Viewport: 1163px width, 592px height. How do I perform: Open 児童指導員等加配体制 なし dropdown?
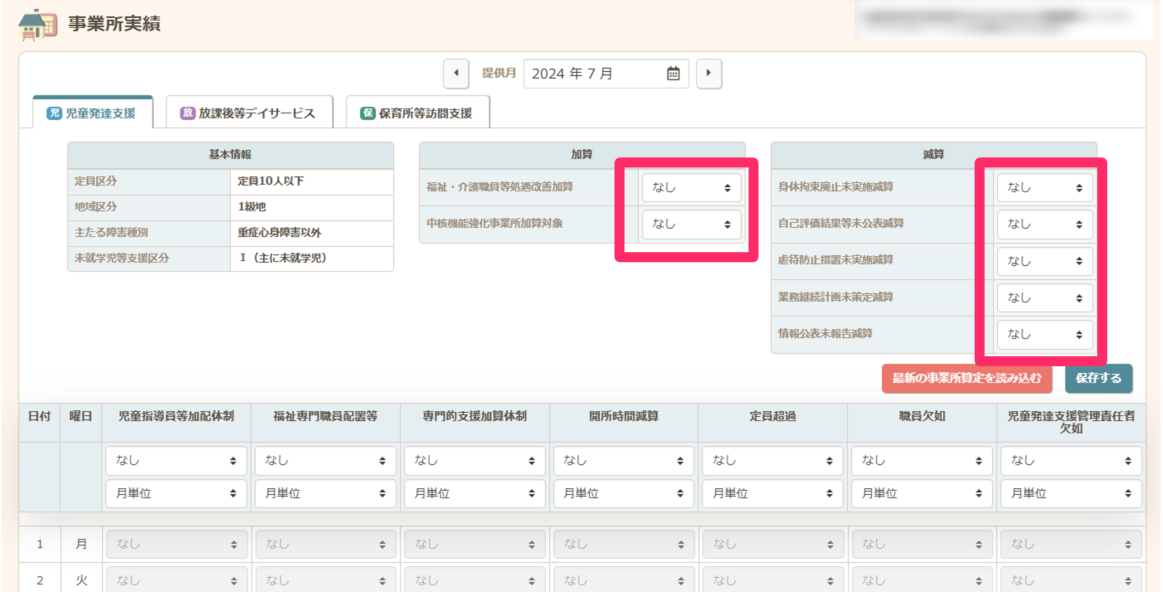[x=176, y=461]
